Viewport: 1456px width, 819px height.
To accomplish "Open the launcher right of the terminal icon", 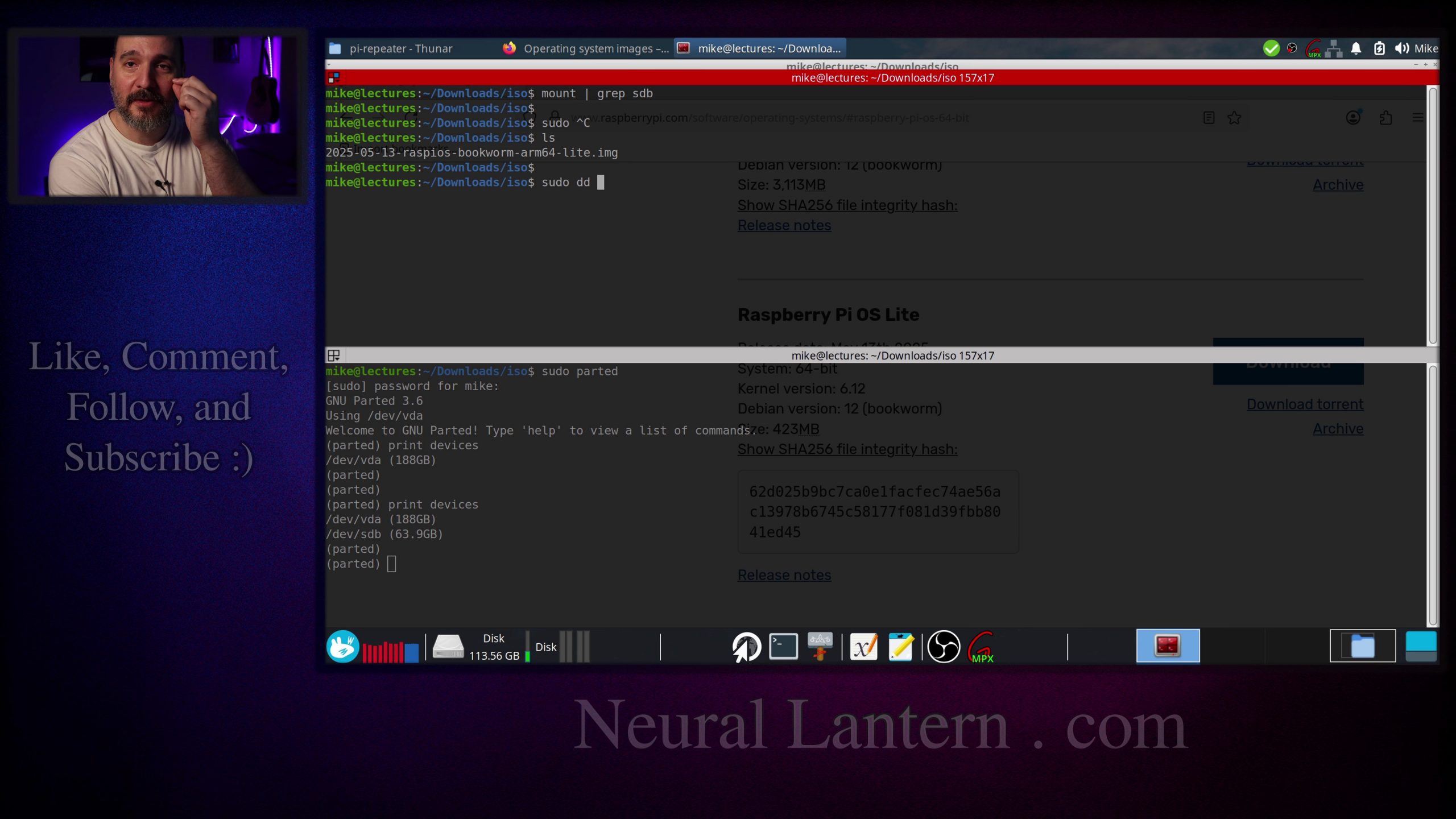I will (x=820, y=646).
